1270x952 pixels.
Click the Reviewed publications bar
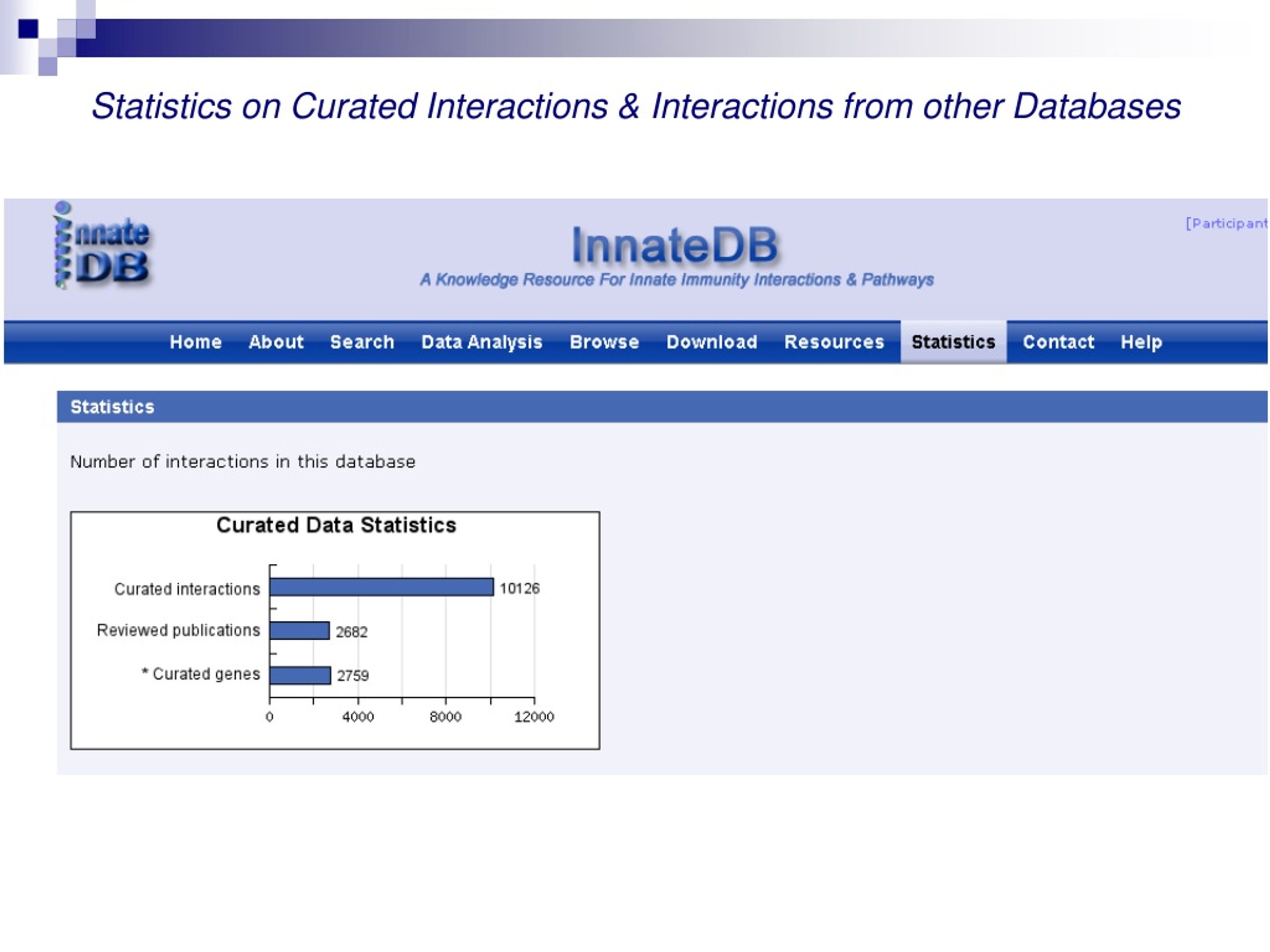(x=300, y=631)
